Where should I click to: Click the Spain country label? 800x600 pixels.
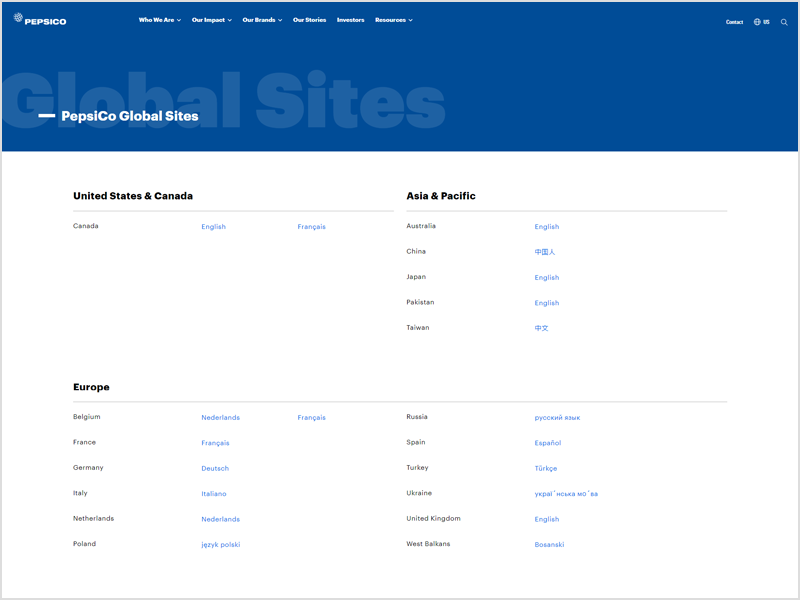coord(416,442)
